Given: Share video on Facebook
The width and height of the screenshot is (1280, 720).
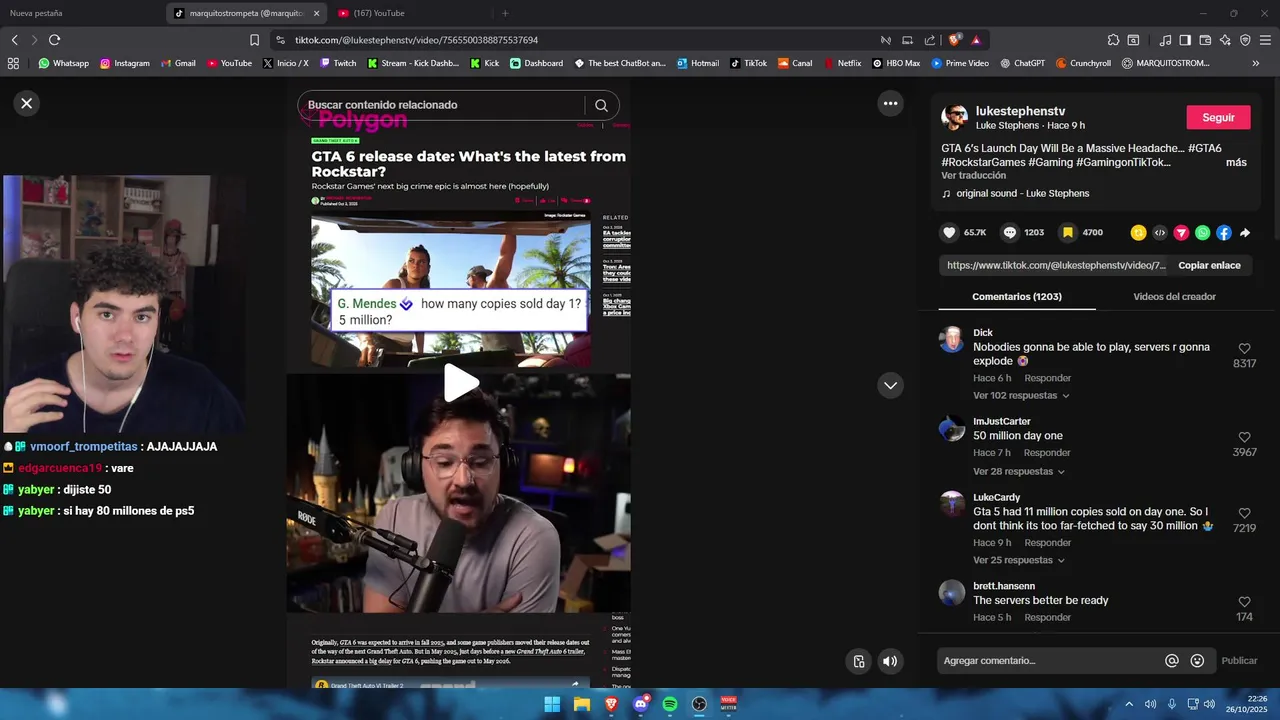Looking at the screenshot, I should [1224, 233].
